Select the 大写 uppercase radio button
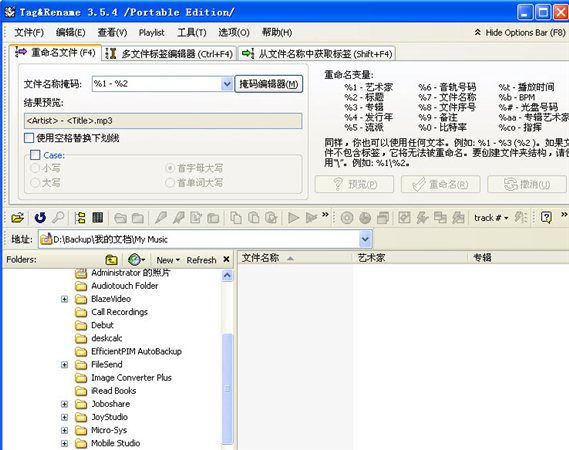 click(35, 183)
